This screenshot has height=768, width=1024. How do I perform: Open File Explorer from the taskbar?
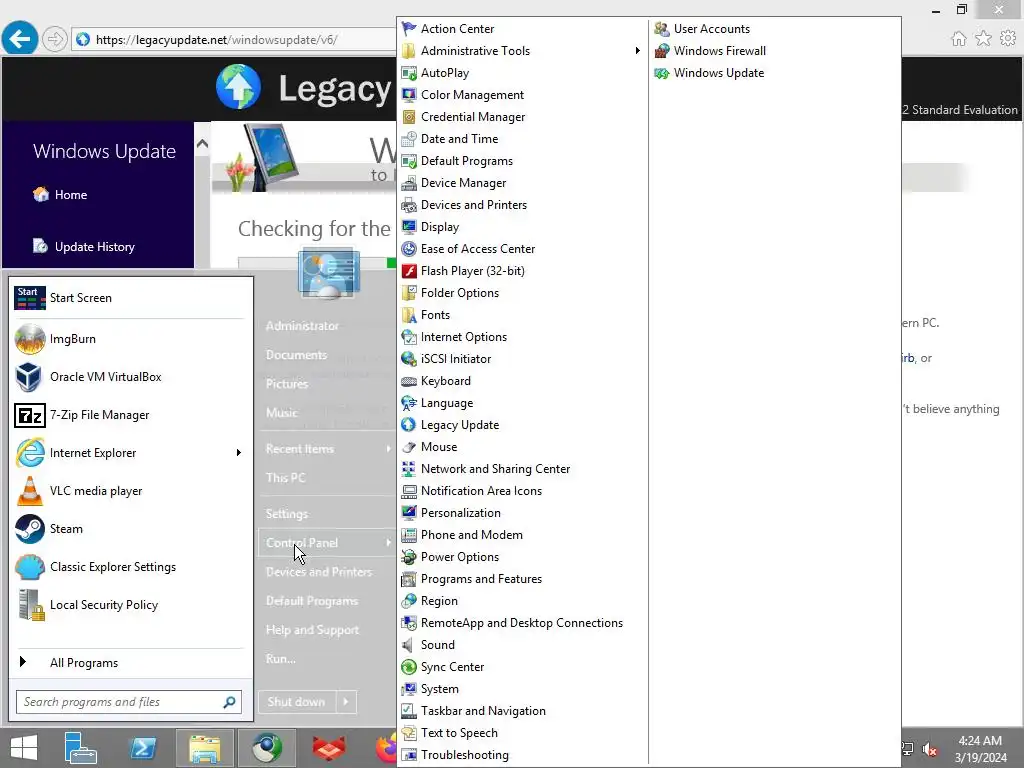pos(204,748)
